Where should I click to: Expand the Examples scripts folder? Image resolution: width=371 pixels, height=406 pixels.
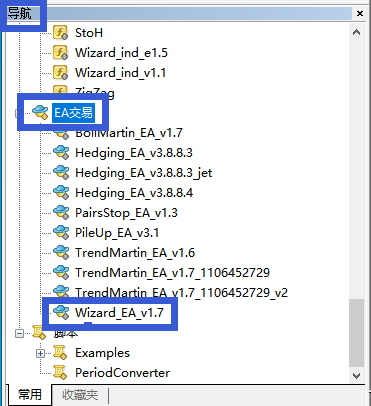pos(40,353)
